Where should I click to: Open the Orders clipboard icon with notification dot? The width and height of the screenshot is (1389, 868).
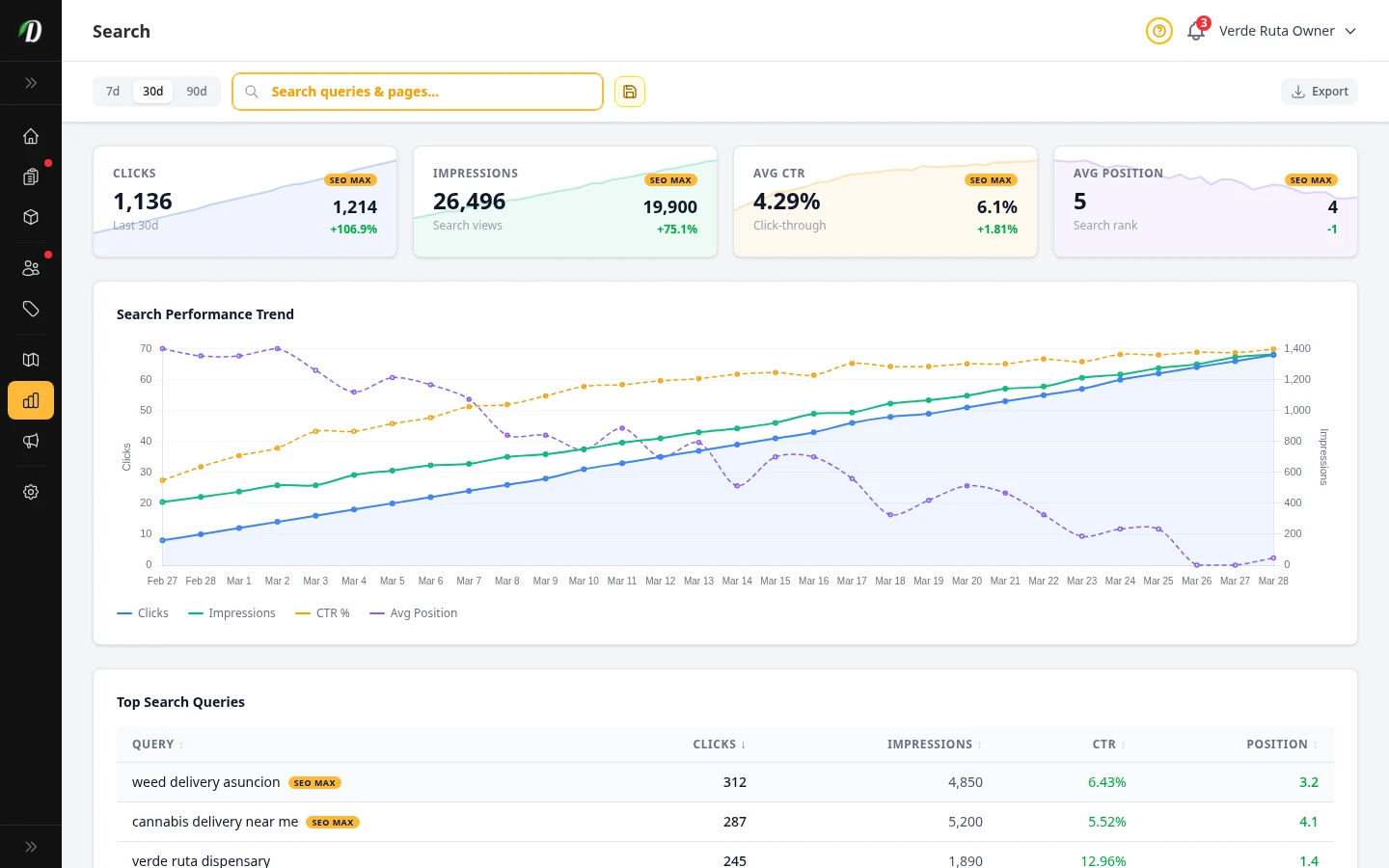[31, 176]
